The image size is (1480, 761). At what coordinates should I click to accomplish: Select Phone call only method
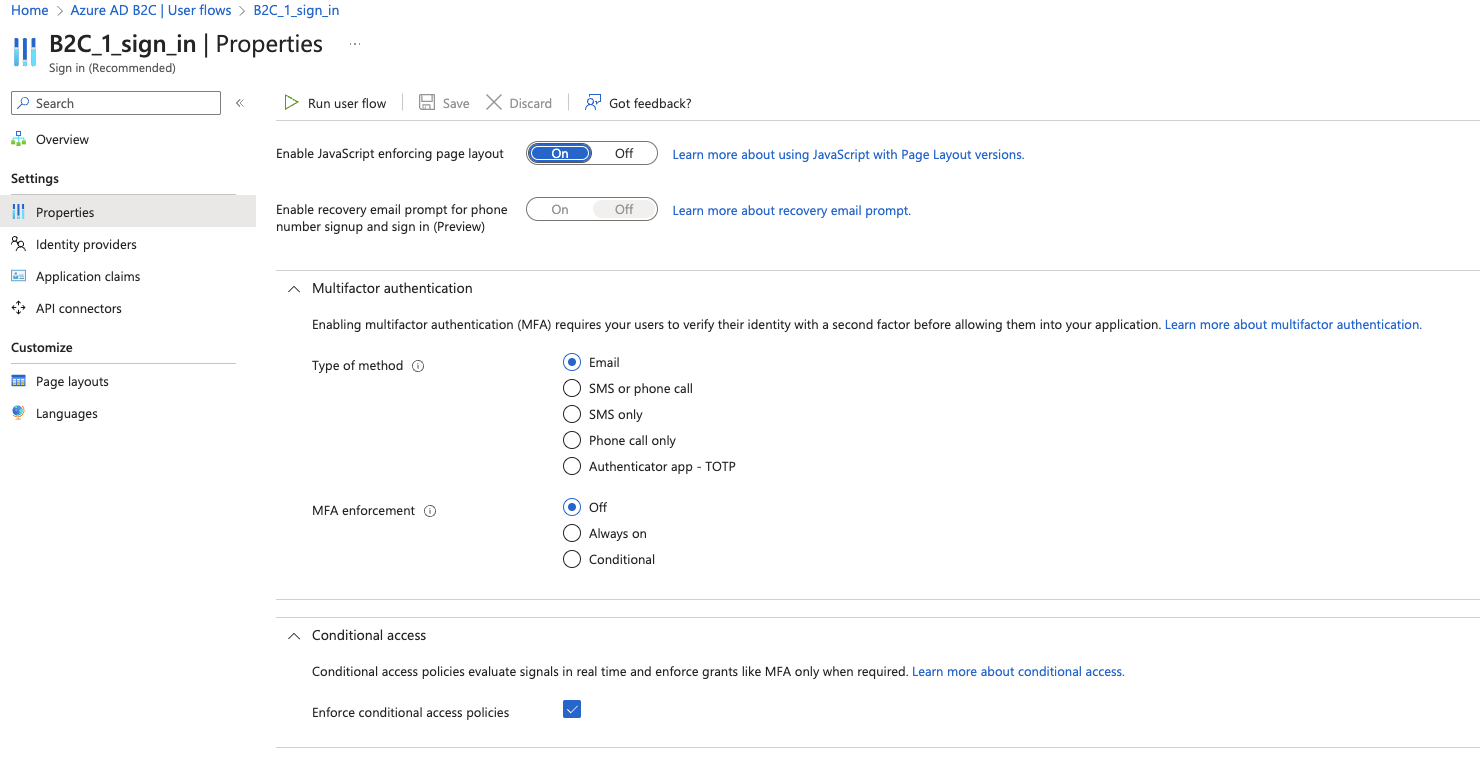[x=572, y=440]
